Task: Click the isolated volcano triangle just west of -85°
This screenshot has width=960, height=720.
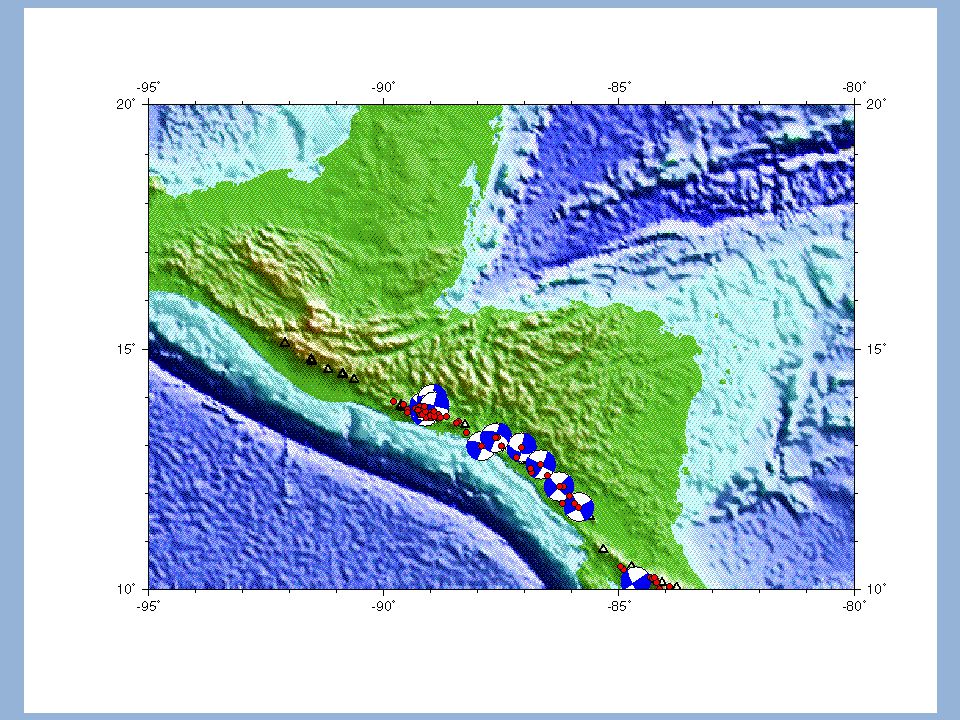Action: pyautogui.click(x=603, y=549)
